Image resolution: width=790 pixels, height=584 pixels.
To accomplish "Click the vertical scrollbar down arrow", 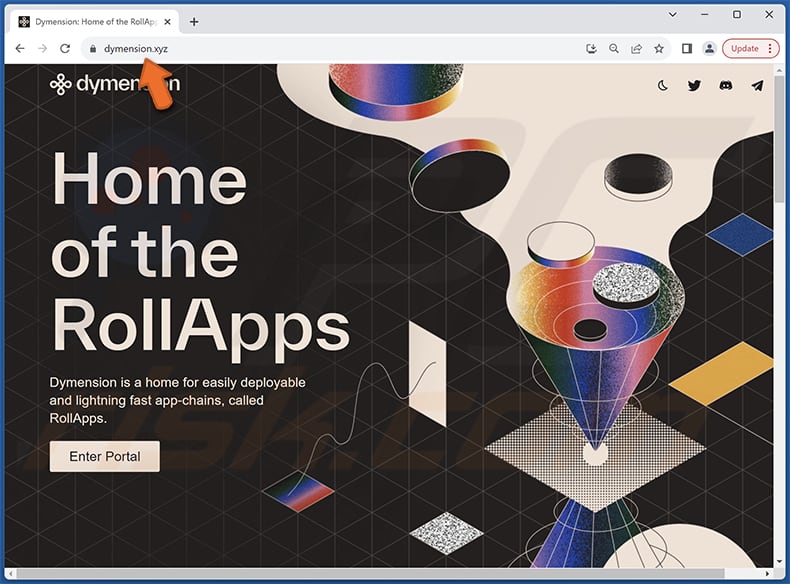I will (x=779, y=561).
